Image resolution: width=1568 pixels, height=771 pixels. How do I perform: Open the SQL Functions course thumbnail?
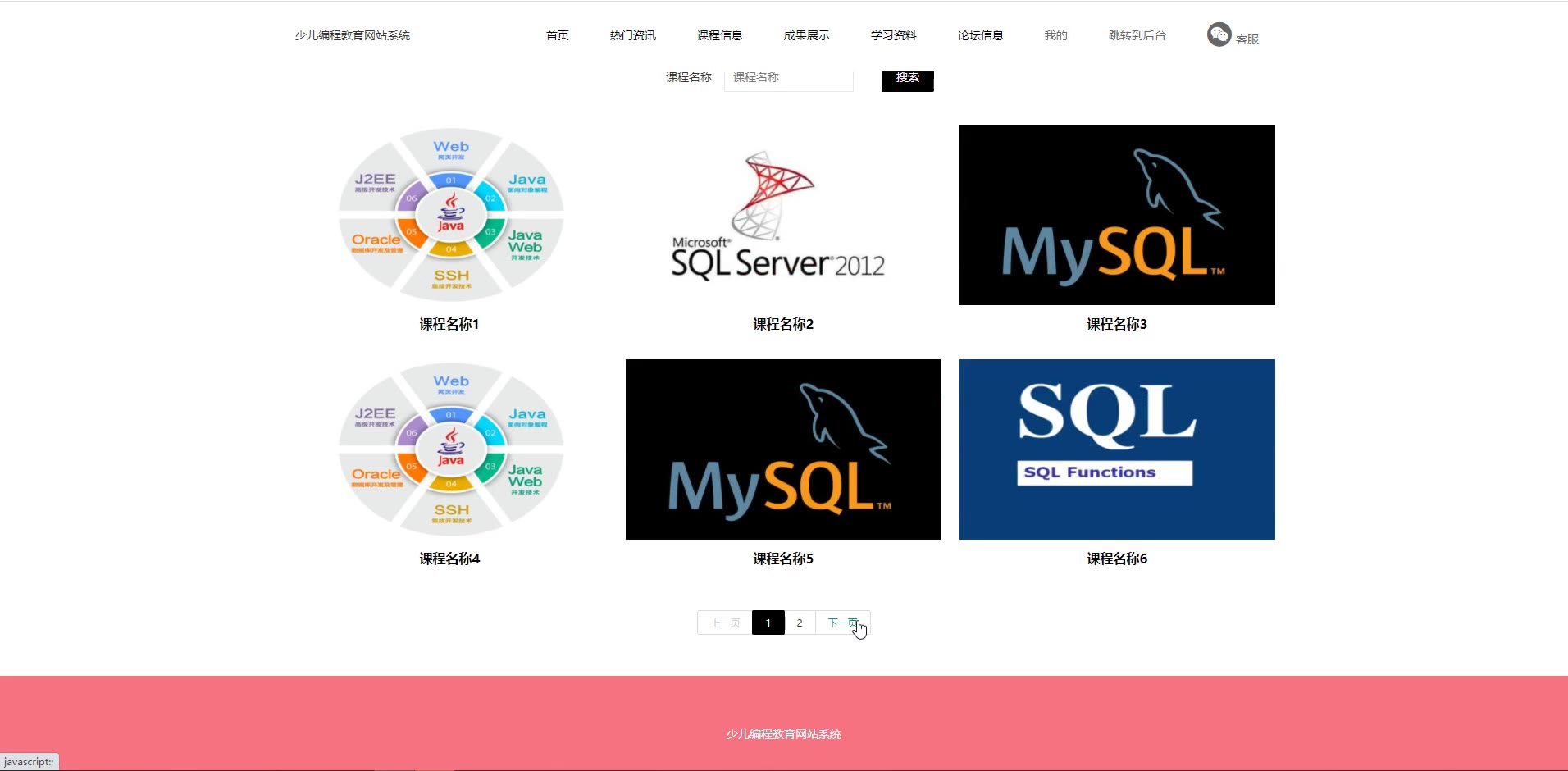(1117, 449)
